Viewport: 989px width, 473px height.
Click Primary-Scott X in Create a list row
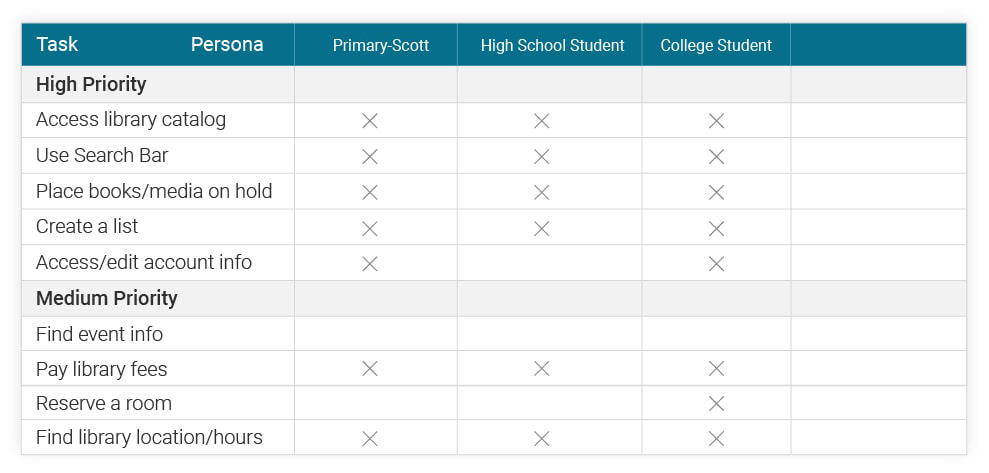pos(370,228)
